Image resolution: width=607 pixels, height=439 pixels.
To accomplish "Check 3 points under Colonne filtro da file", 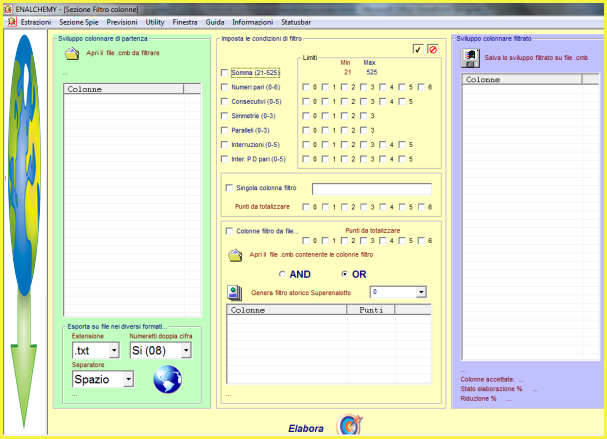I will pos(364,240).
